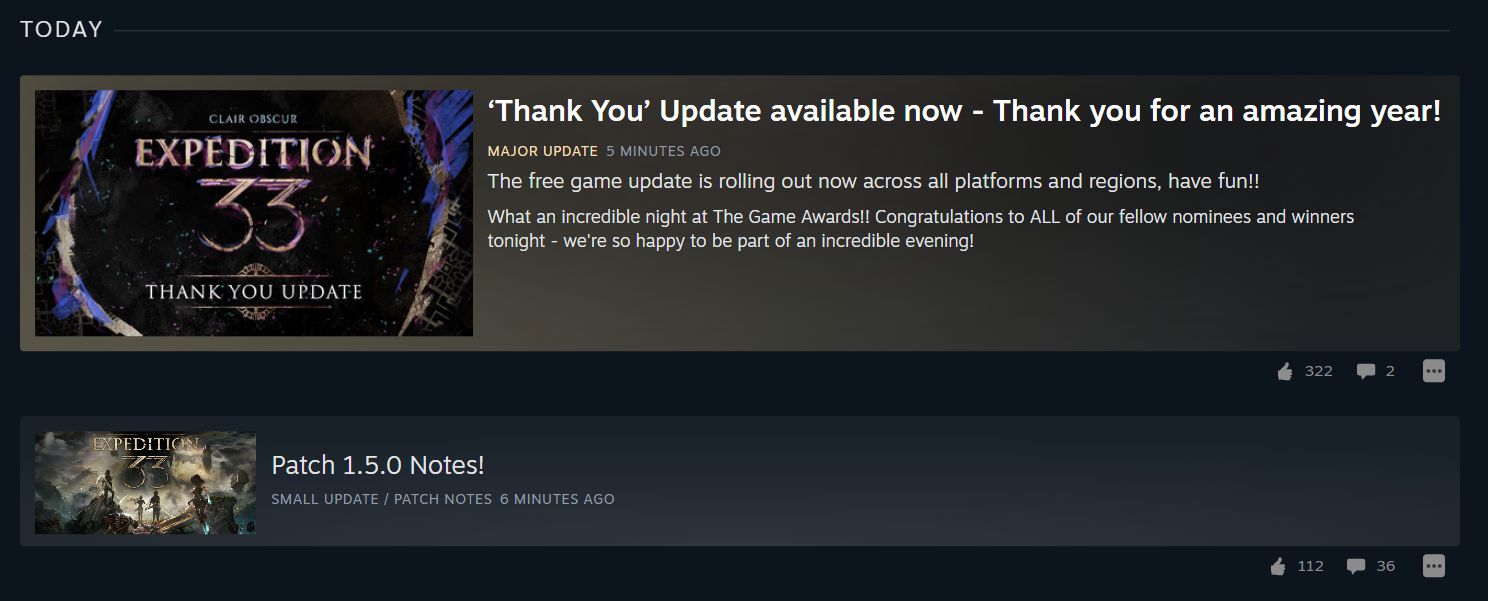The height and width of the screenshot is (601, 1488).
Task: Like the Patch 1.5.0 Notes post
Action: click(1278, 567)
